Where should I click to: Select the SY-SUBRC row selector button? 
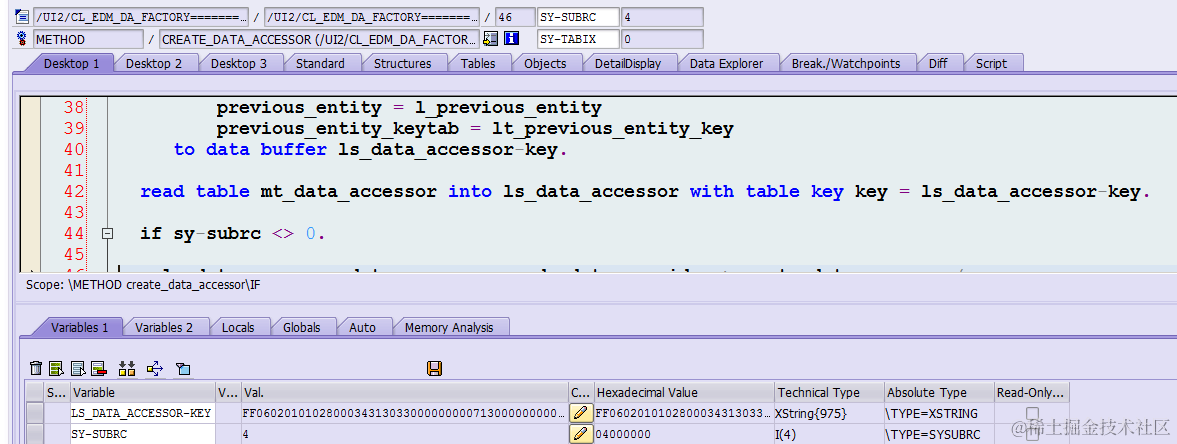tap(35, 433)
